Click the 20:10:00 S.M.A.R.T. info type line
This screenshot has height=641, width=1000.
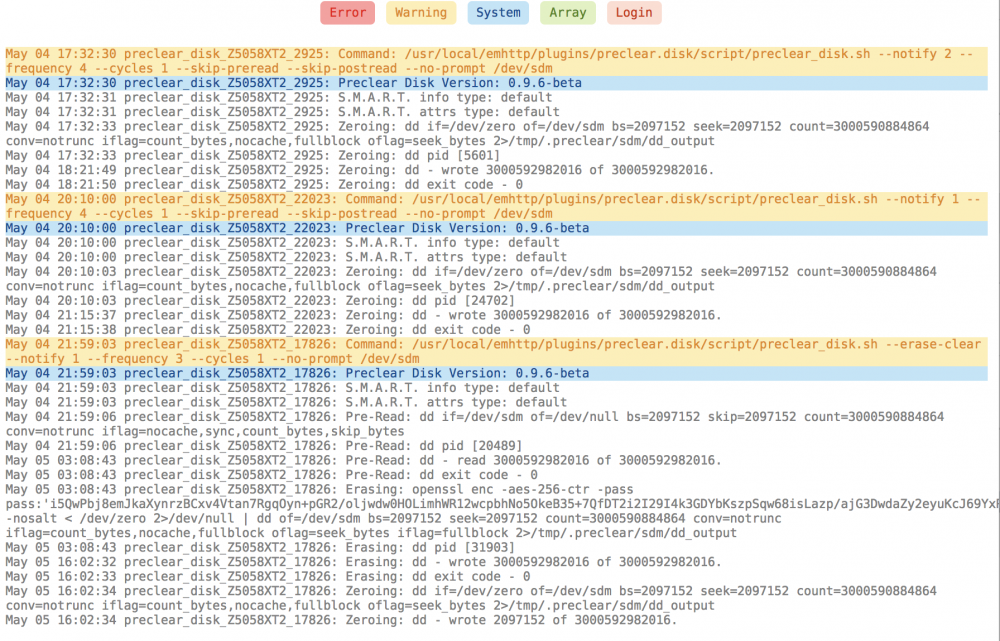[283, 243]
